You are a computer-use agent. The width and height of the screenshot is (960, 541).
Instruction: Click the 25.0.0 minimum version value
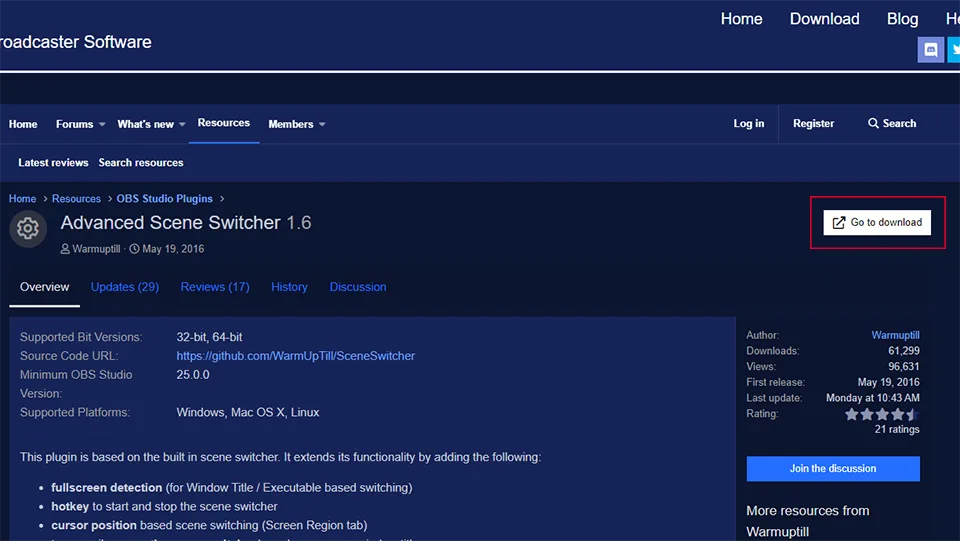[193, 375]
